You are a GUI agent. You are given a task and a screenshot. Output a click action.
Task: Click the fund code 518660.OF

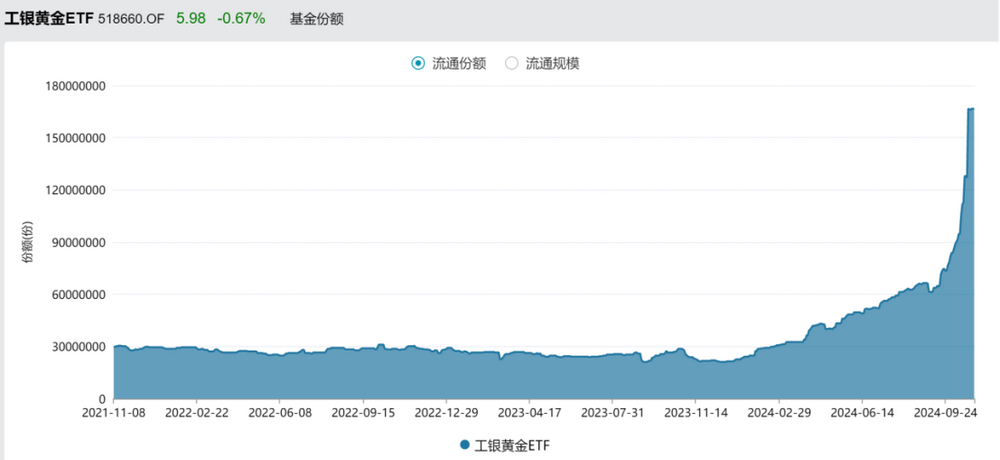[x=131, y=19]
